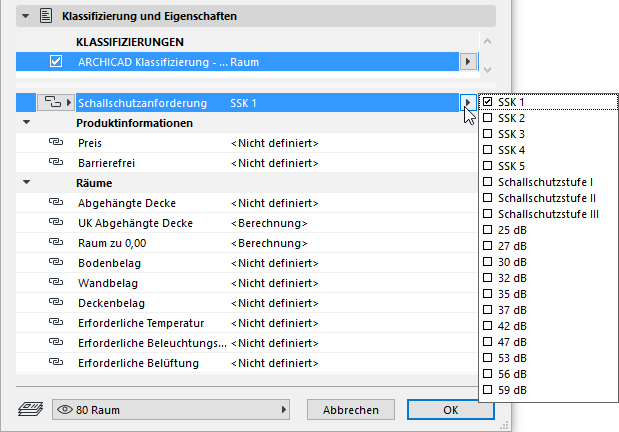Click the link icon beside Bodenbelag
Image resolution: width=619 pixels, height=432 pixels.
pyautogui.click(x=55, y=263)
